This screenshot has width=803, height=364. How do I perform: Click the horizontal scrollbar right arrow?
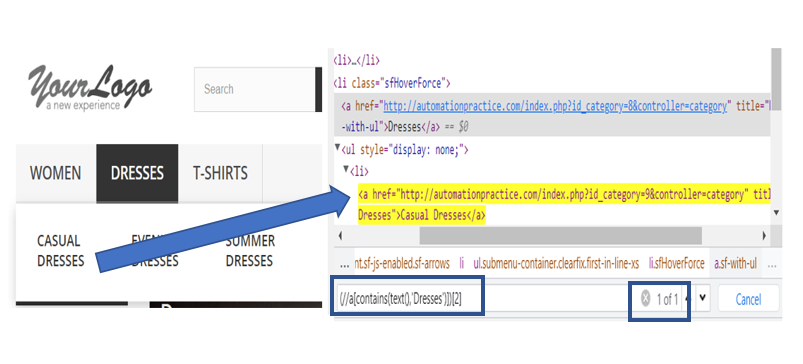click(x=764, y=235)
